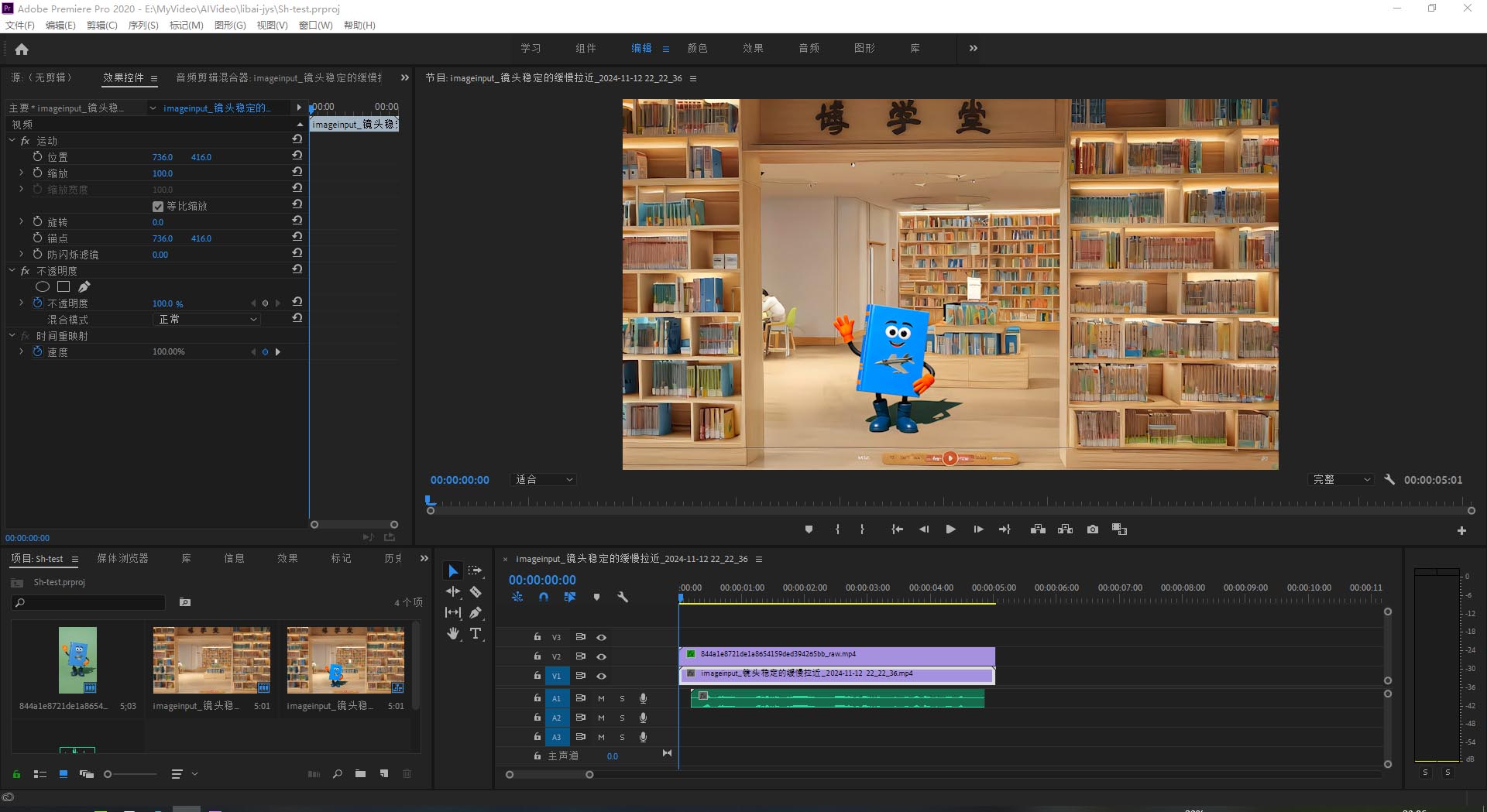Collapse the 运动 effect group
The image size is (1487, 812).
tap(12, 140)
